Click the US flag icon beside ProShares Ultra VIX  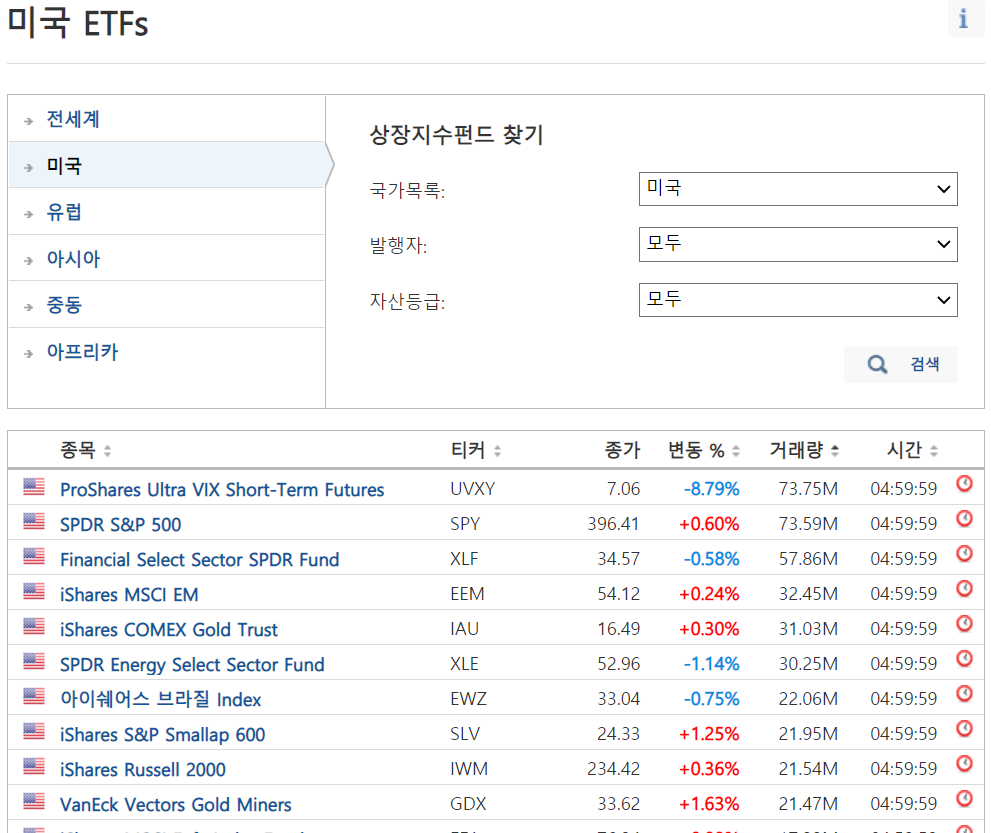(x=34, y=486)
